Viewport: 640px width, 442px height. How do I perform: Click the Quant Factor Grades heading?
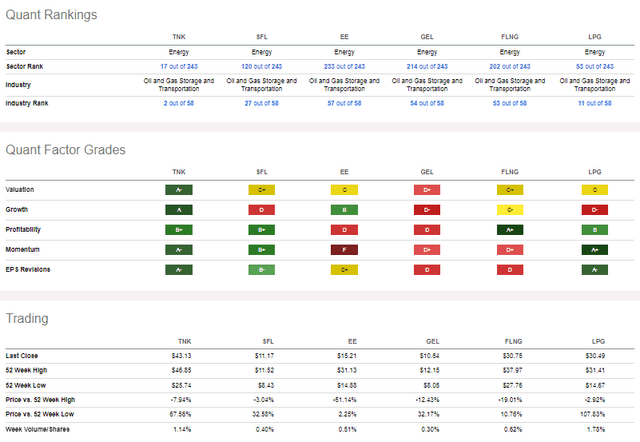click(x=65, y=150)
